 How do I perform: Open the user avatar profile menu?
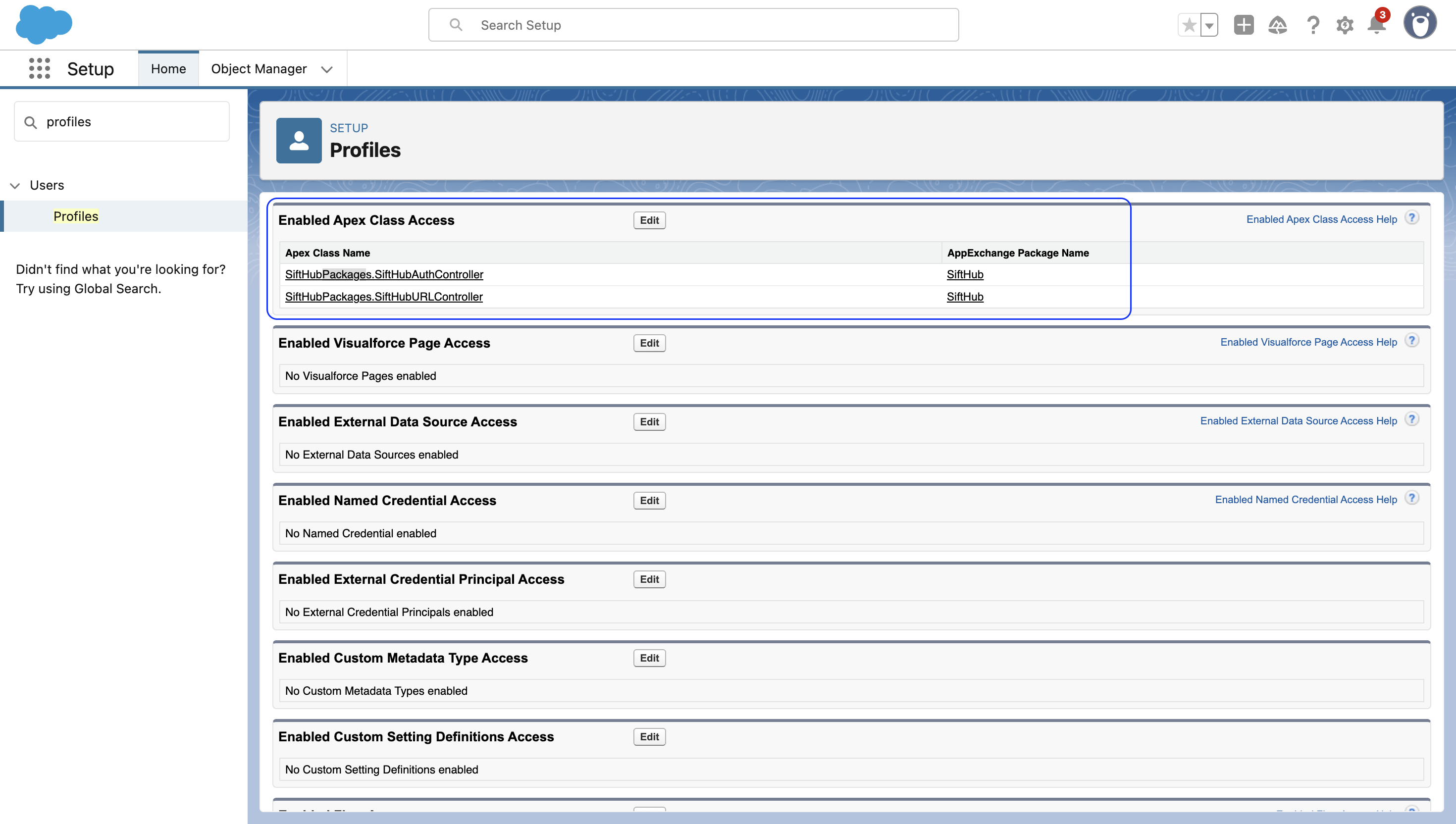(x=1419, y=24)
